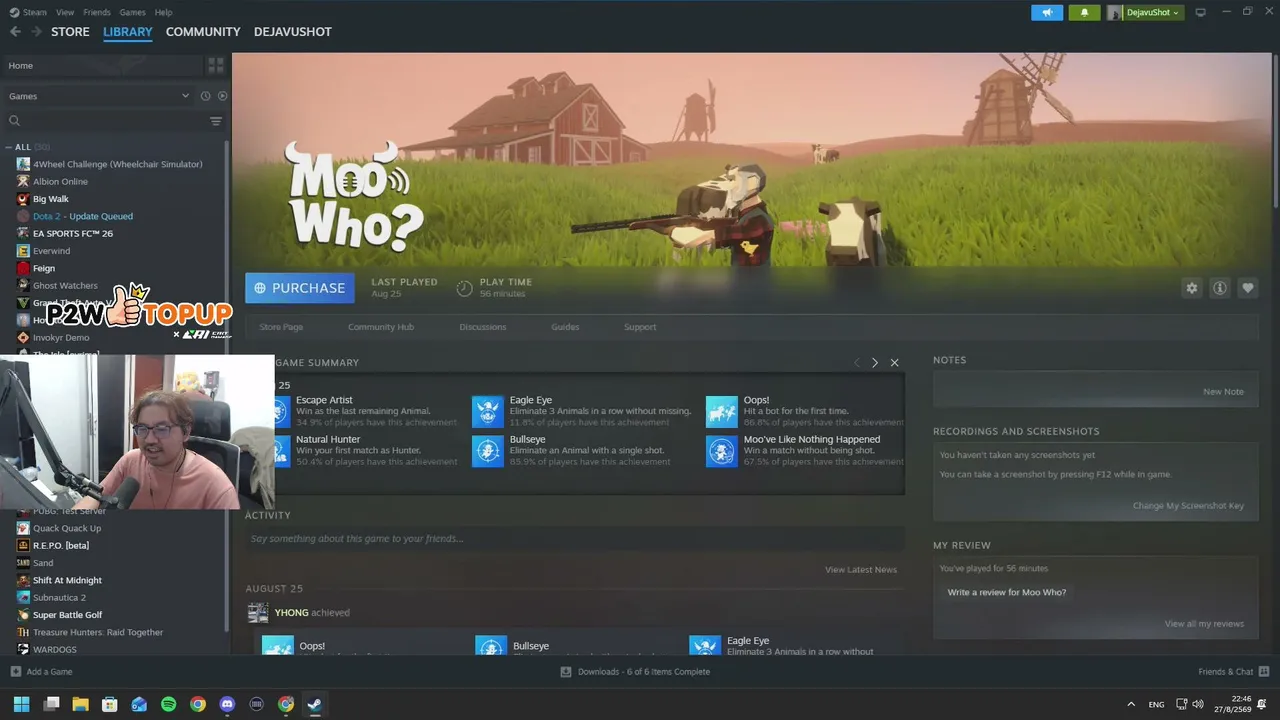This screenshot has width=1280, height=720.
Task: Open the notifications bell
Action: pos(1084,12)
